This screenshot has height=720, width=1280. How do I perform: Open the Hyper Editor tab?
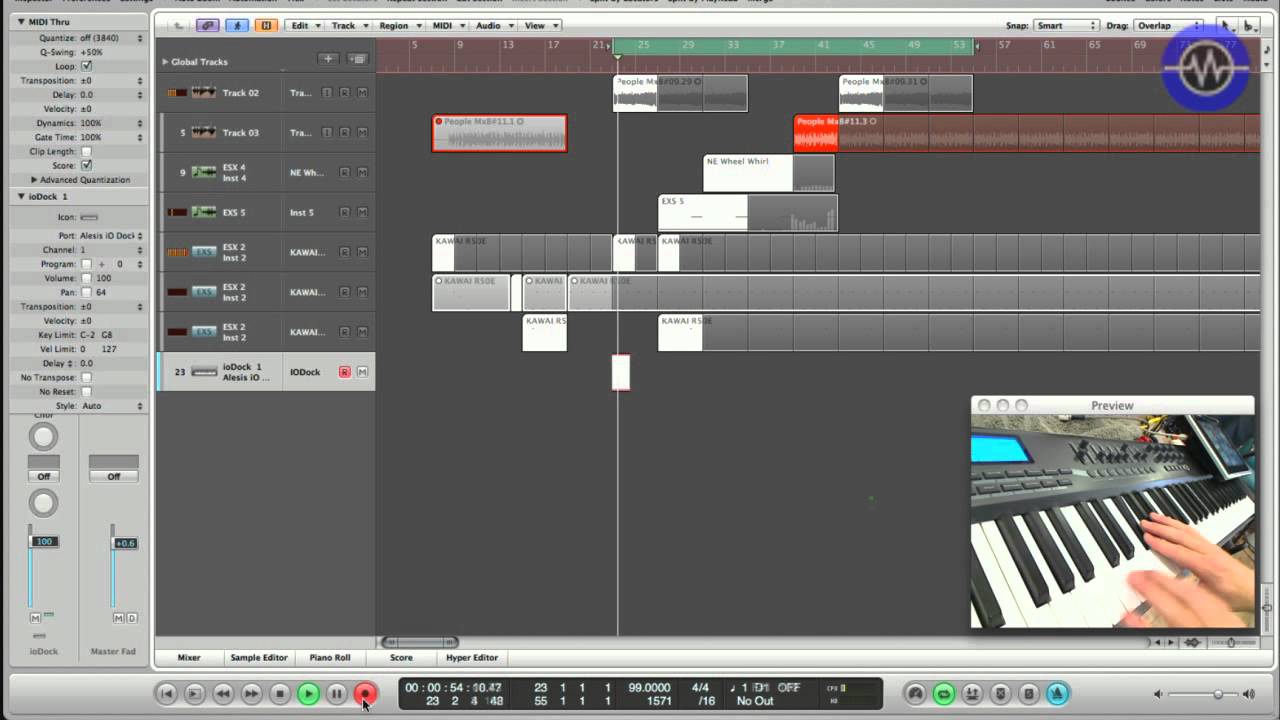coord(472,657)
